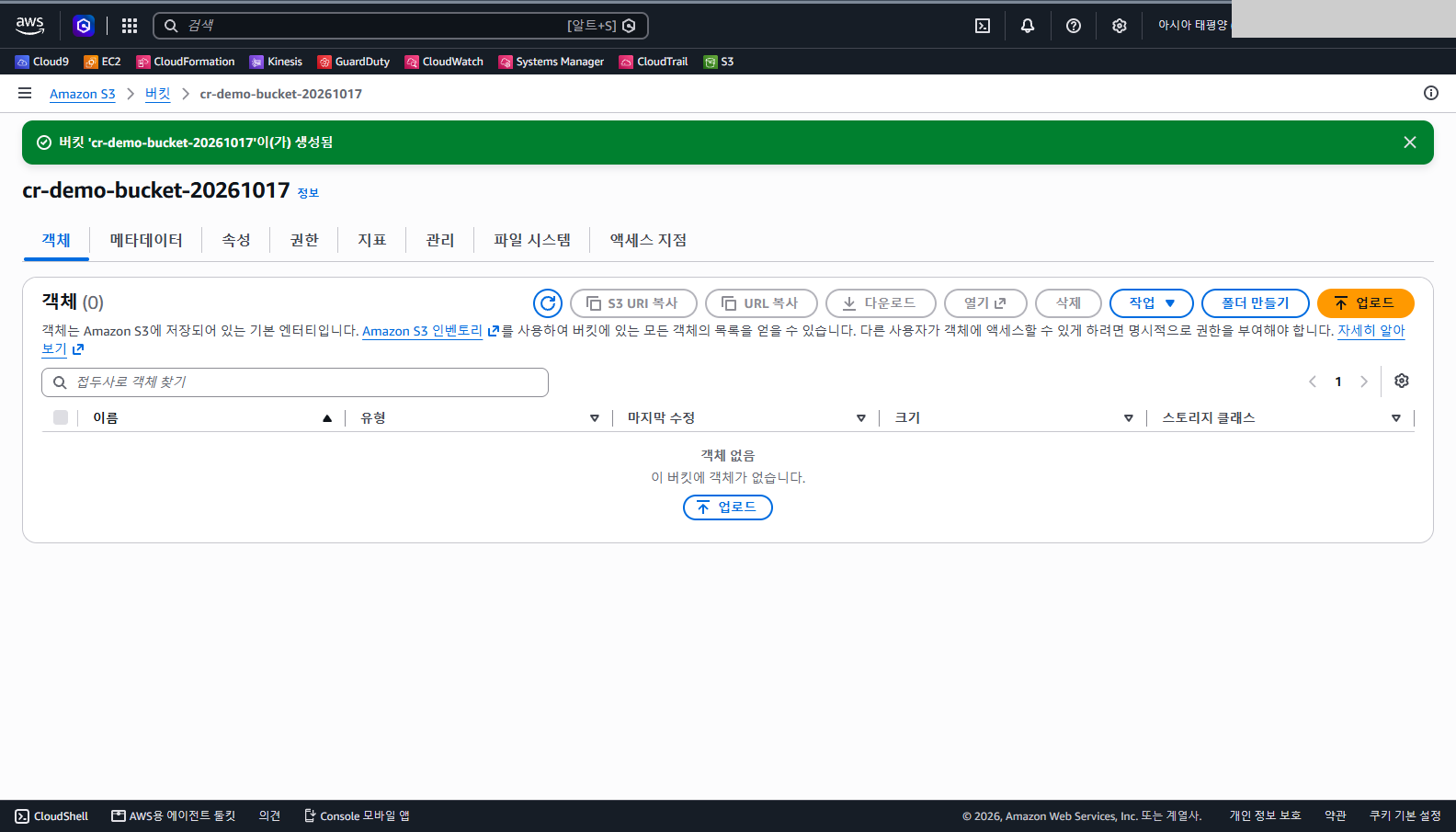Click the 폴더 만들기 button
Viewport: 1456px width, 832px height.
[1256, 303]
